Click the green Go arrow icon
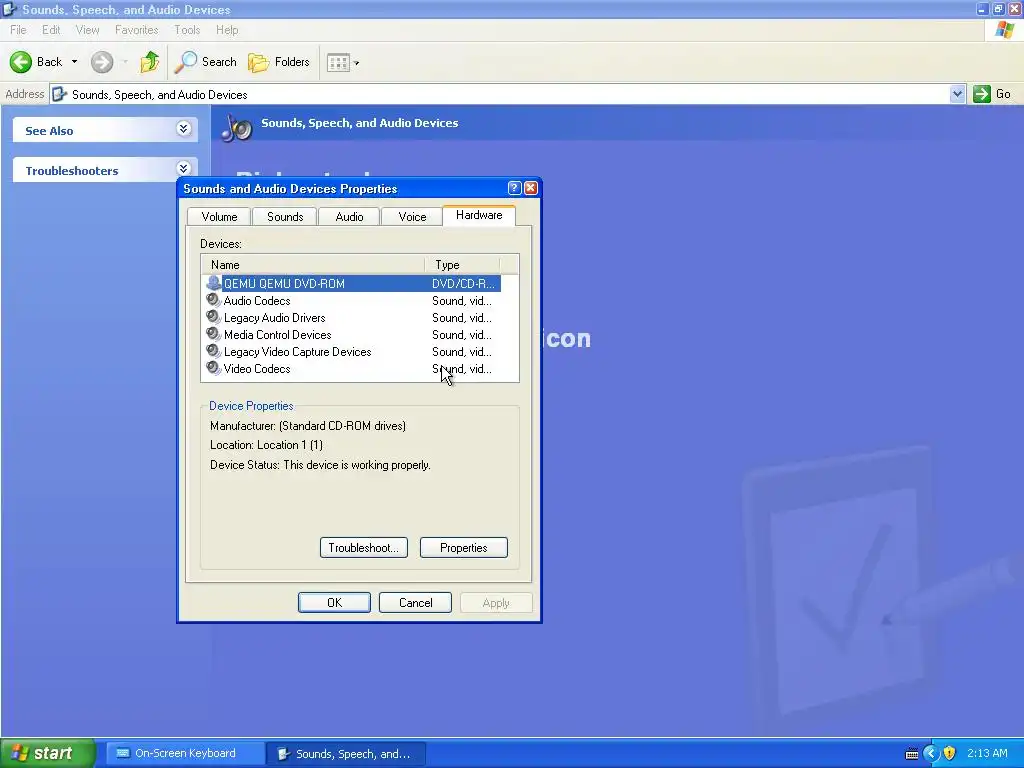 pos(982,94)
